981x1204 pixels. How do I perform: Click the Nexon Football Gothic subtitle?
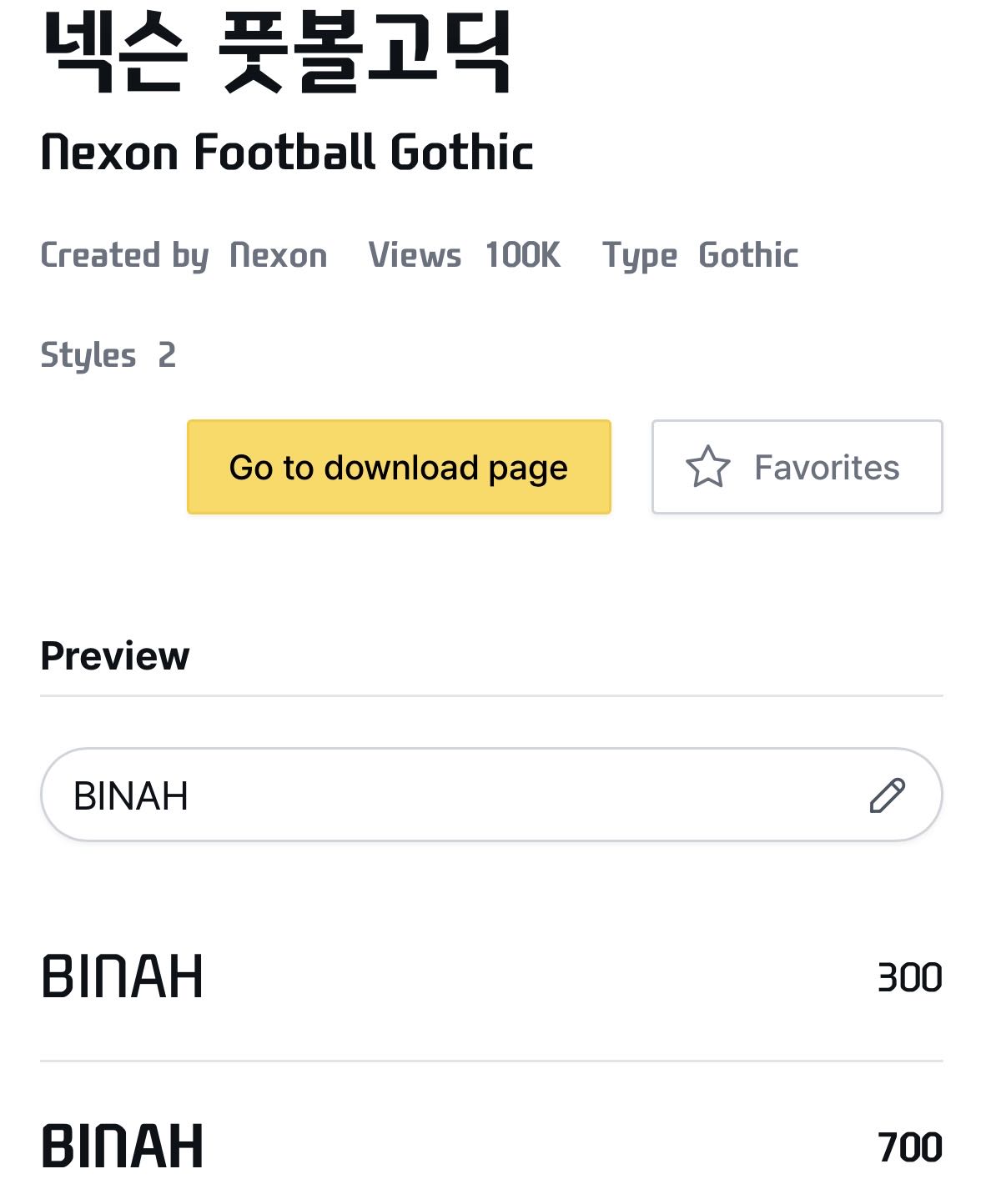coord(287,153)
